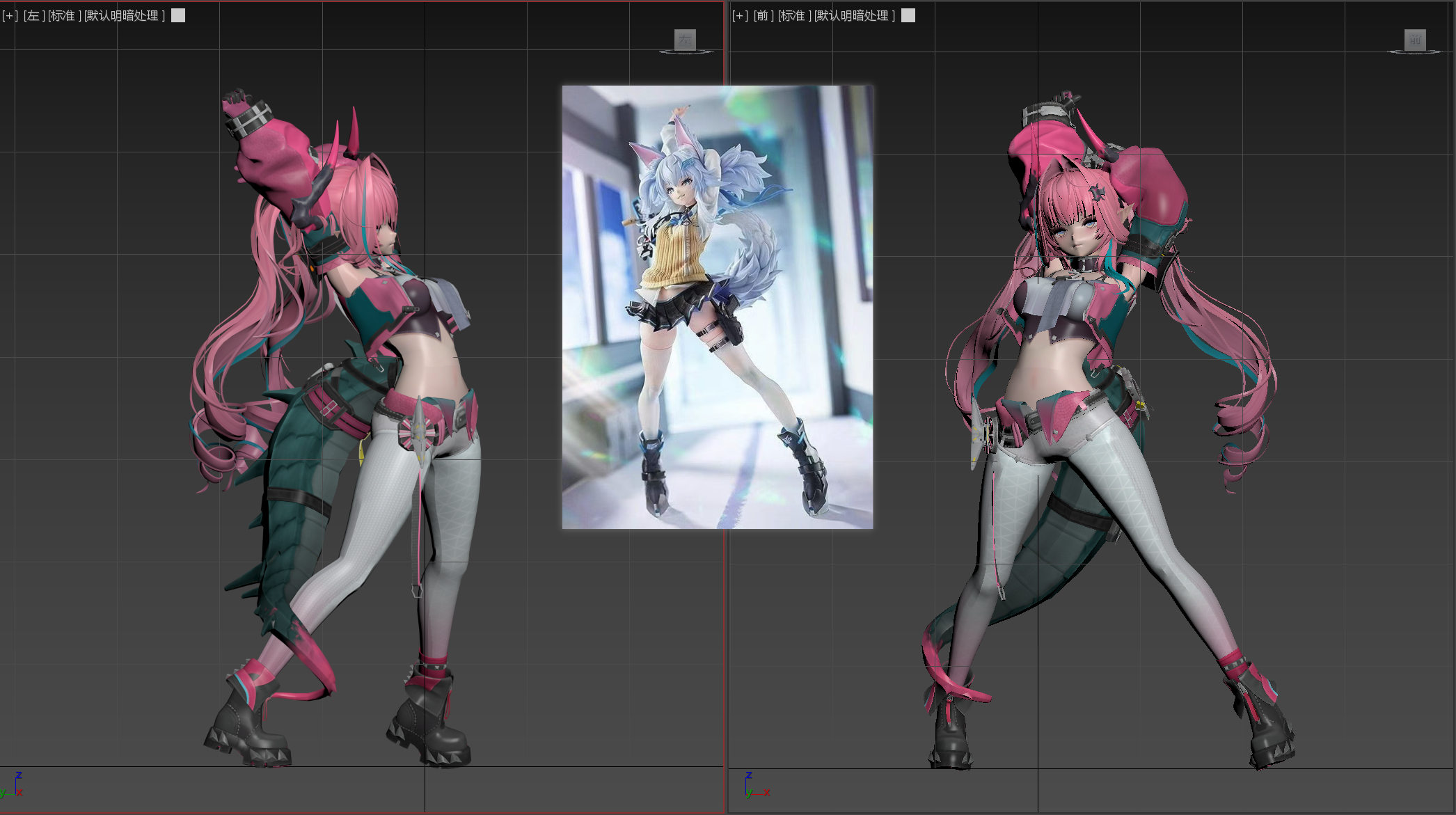
Task: Open [默认明暗处理] shading menu in front viewport
Action: (x=855, y=15)
